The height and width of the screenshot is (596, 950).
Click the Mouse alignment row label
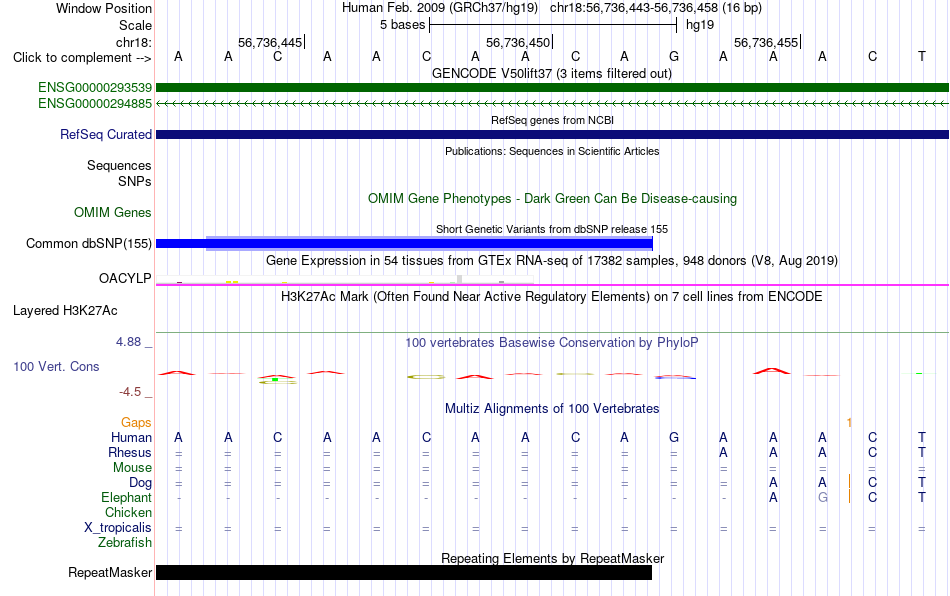(x=133, y=468)
